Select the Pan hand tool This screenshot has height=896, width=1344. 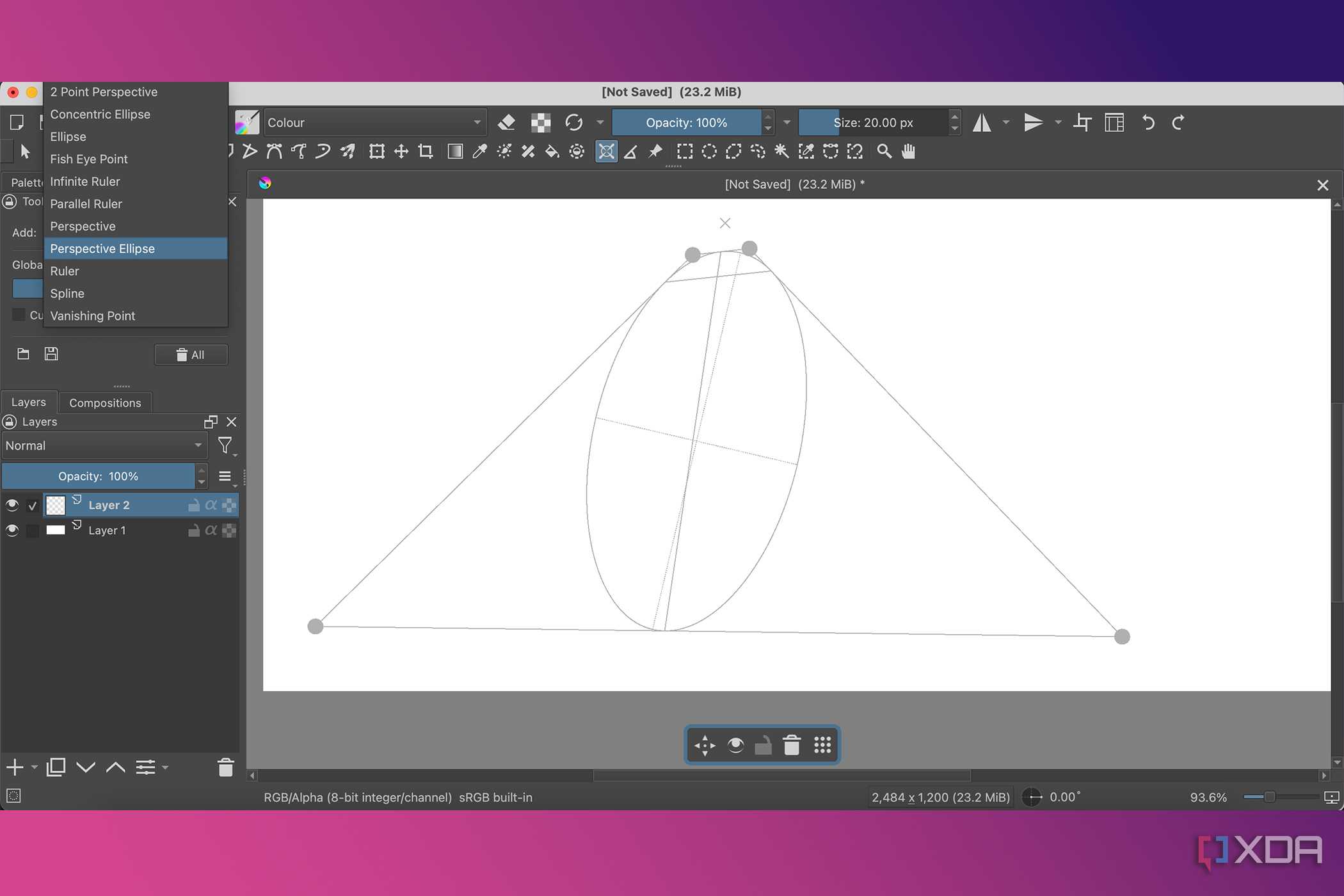908,152
